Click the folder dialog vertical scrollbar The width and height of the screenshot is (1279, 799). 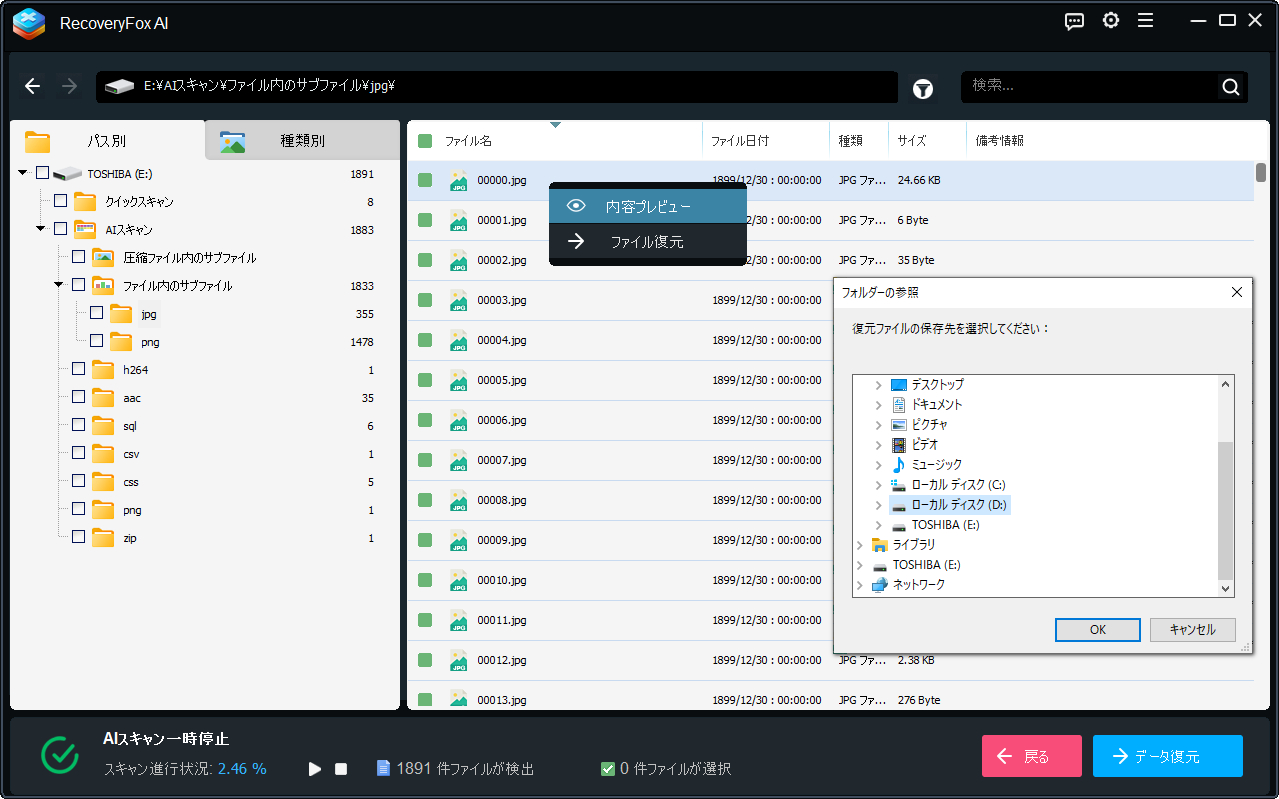pos(1225,510)
